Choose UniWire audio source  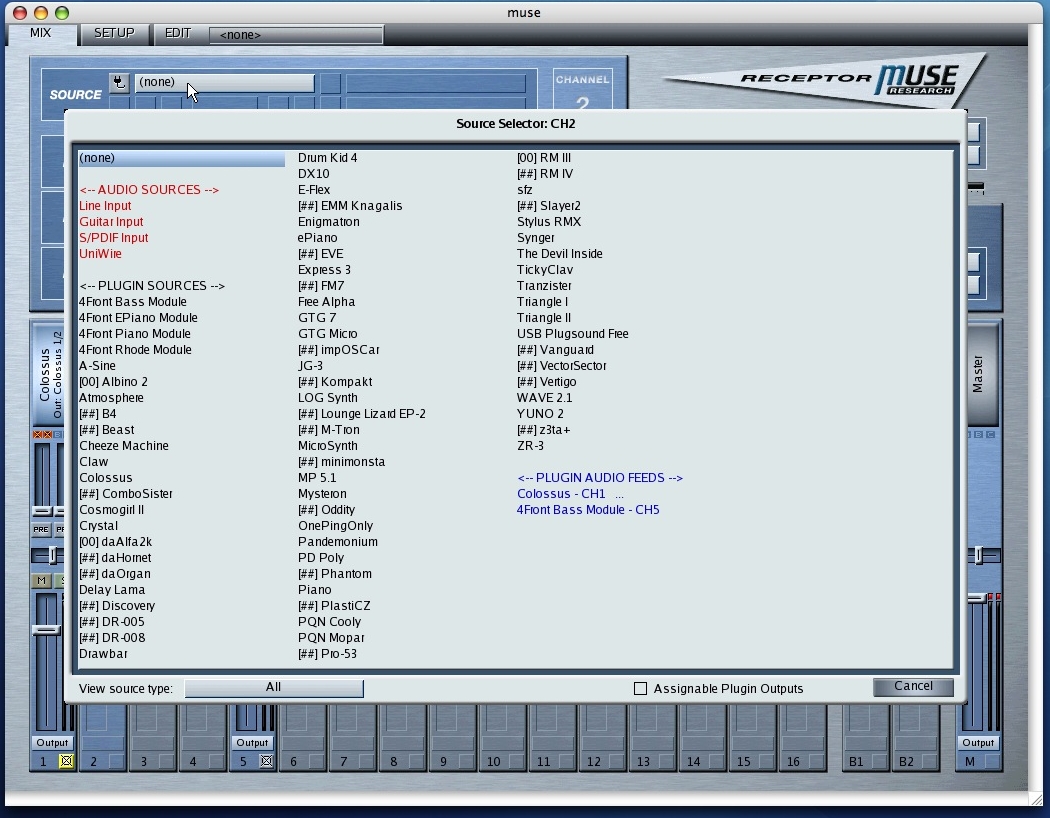pyautogui.click(x=100, y=254)
